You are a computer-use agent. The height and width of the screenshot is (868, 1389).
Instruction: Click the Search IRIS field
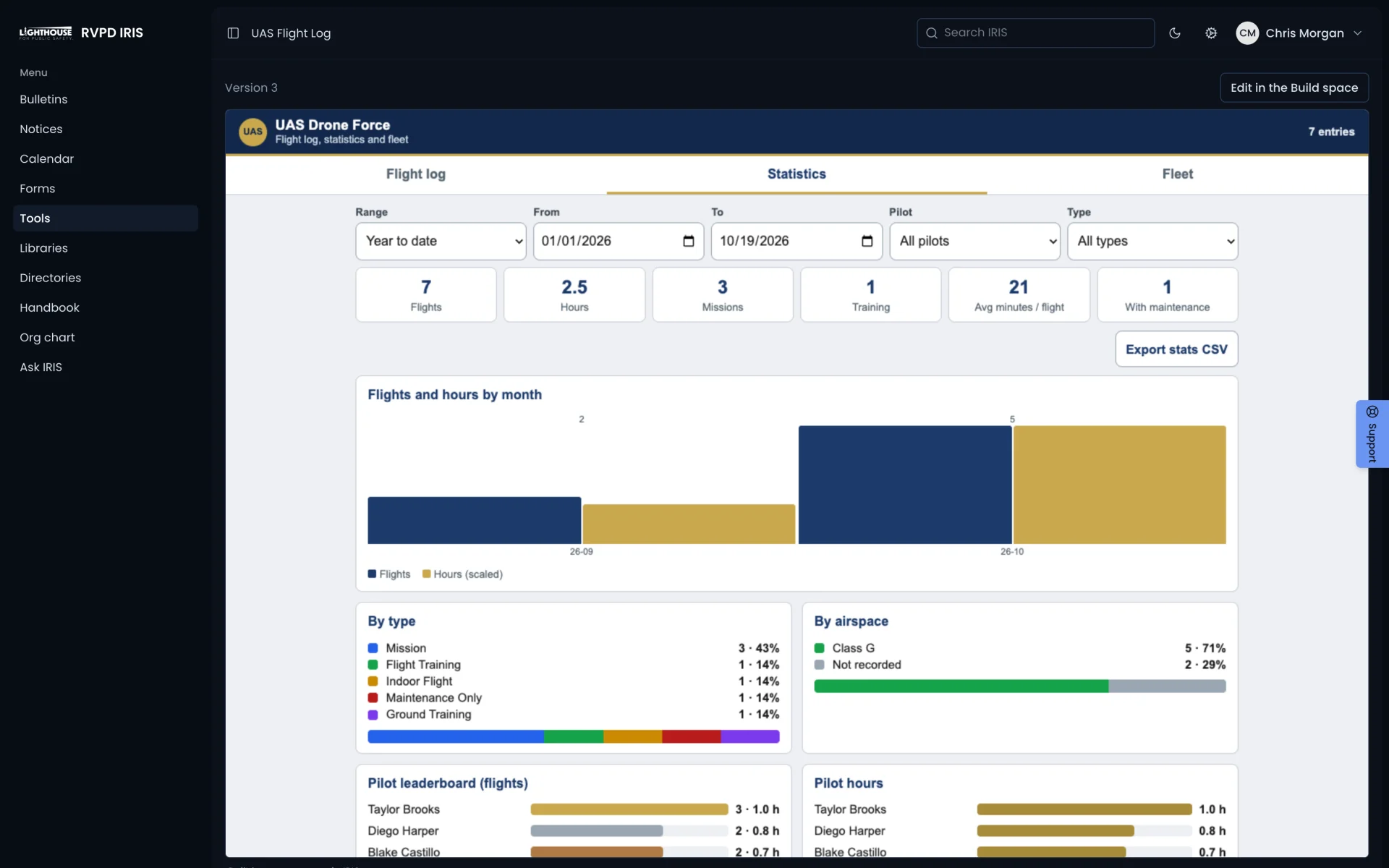1035,33
